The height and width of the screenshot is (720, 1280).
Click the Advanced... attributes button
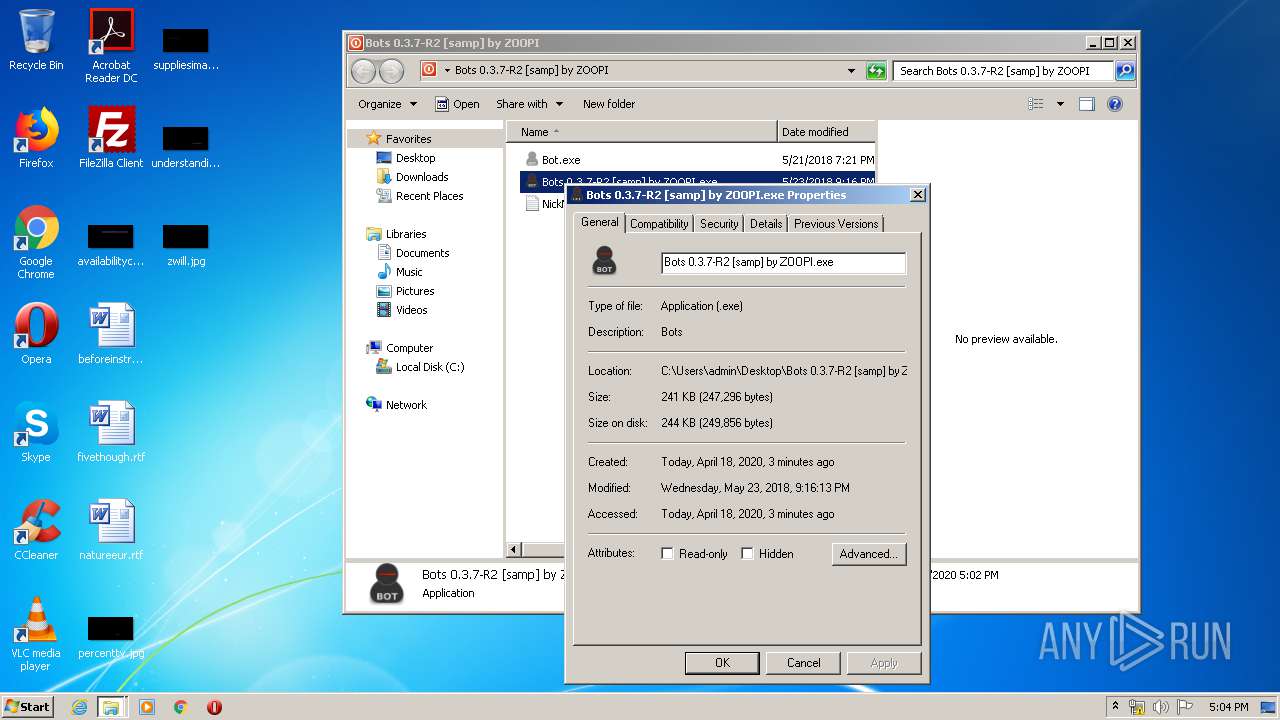tap(868, 554)
